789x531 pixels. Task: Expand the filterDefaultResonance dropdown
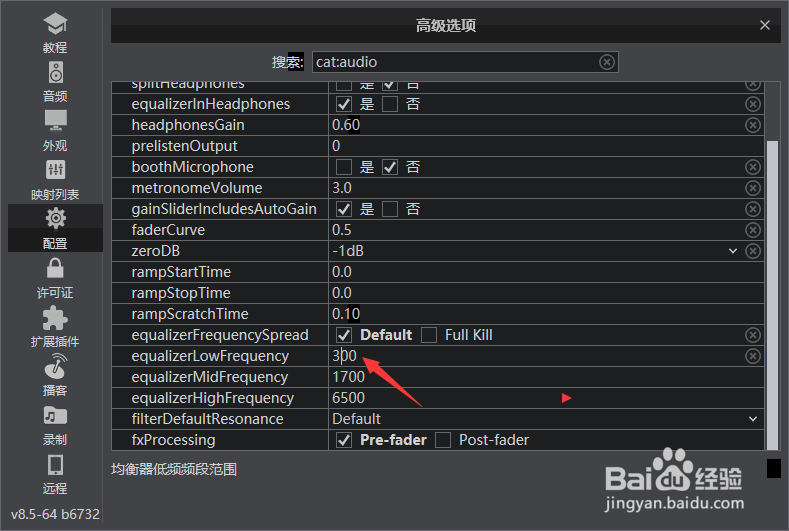tap(753, 419)
